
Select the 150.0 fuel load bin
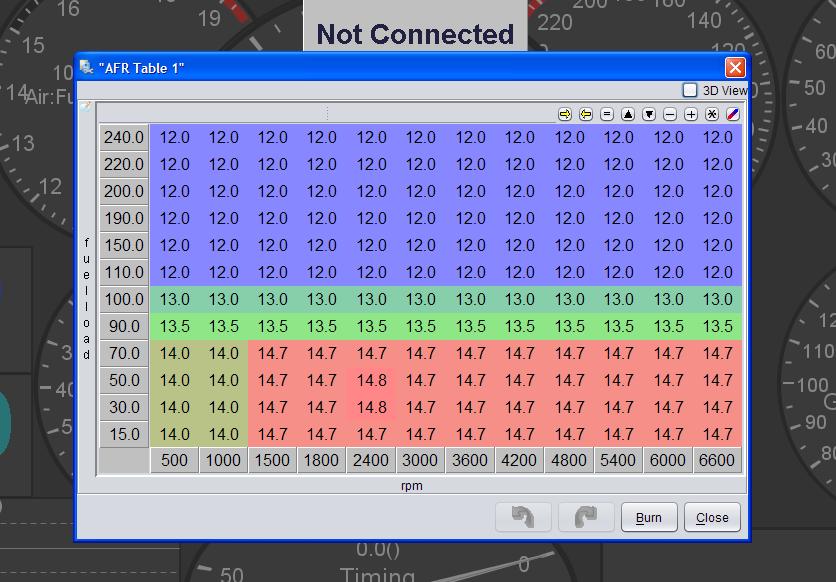[x=124, y=246]
